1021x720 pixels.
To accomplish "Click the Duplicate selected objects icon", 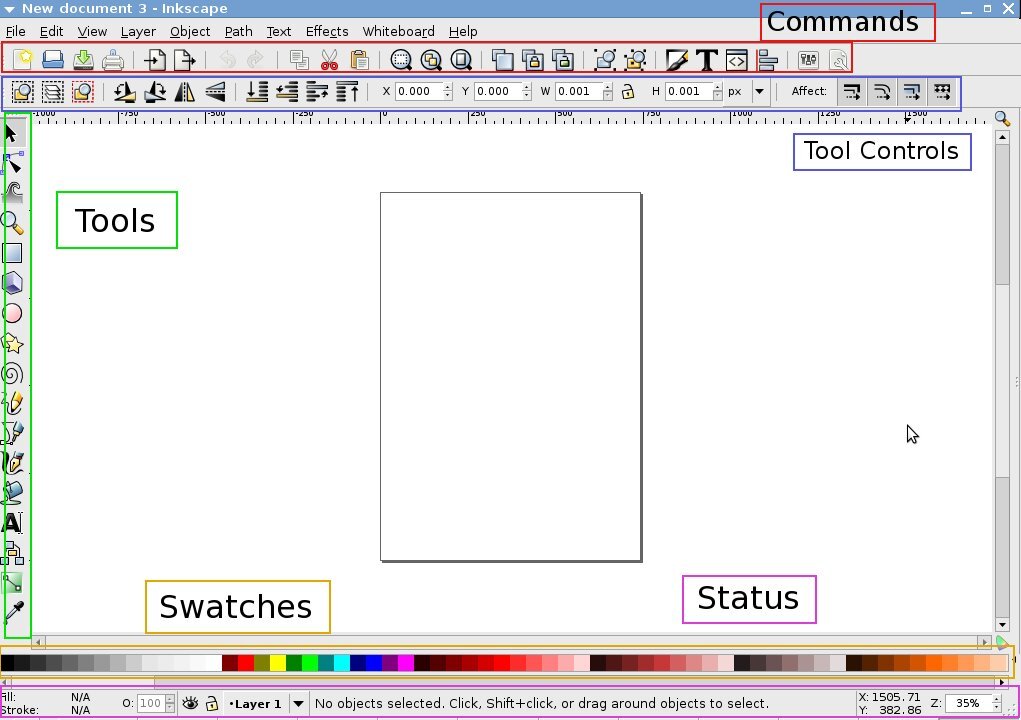I will [x=503, y=60].
